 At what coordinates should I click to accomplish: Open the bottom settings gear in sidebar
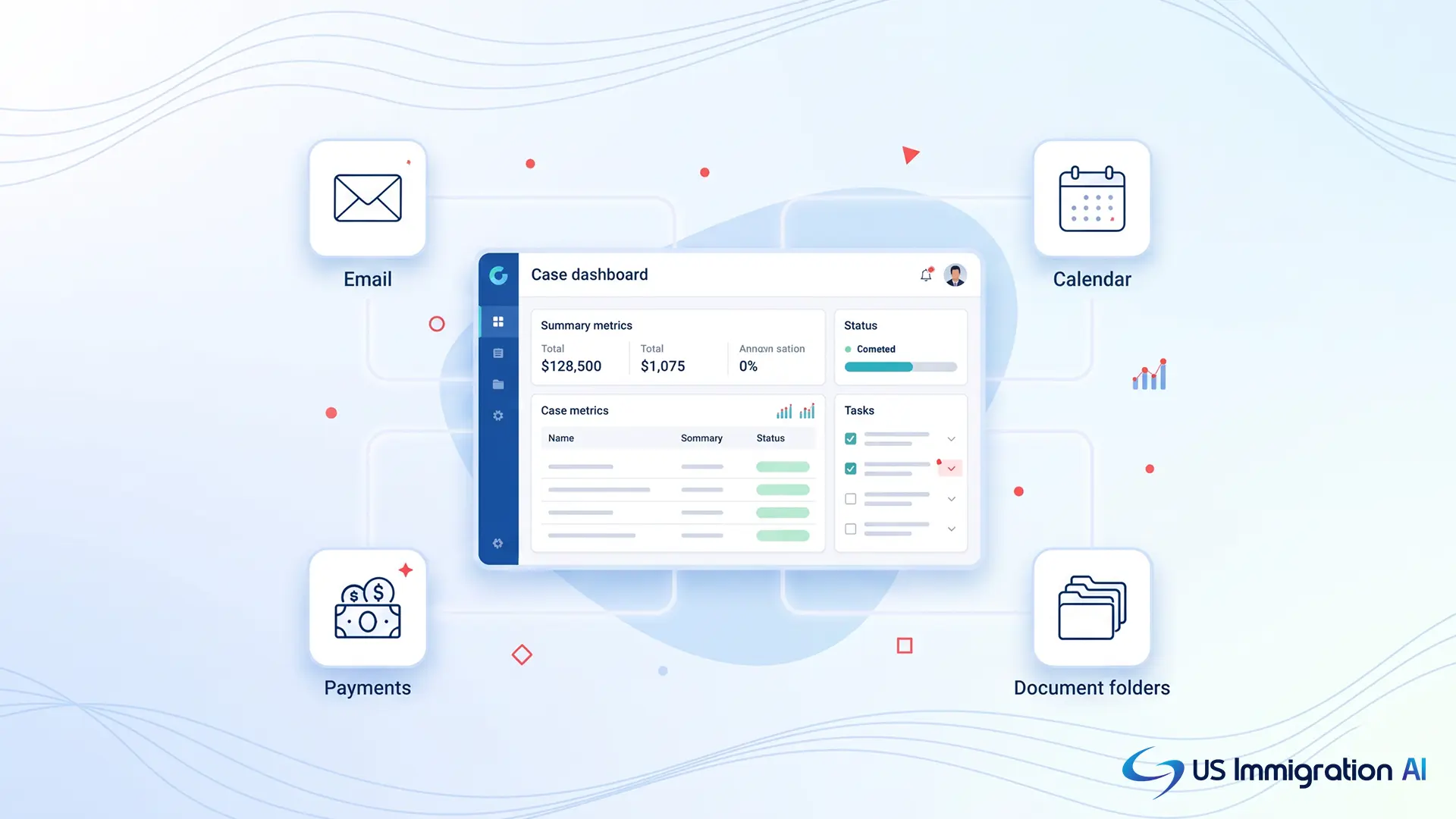498,543
